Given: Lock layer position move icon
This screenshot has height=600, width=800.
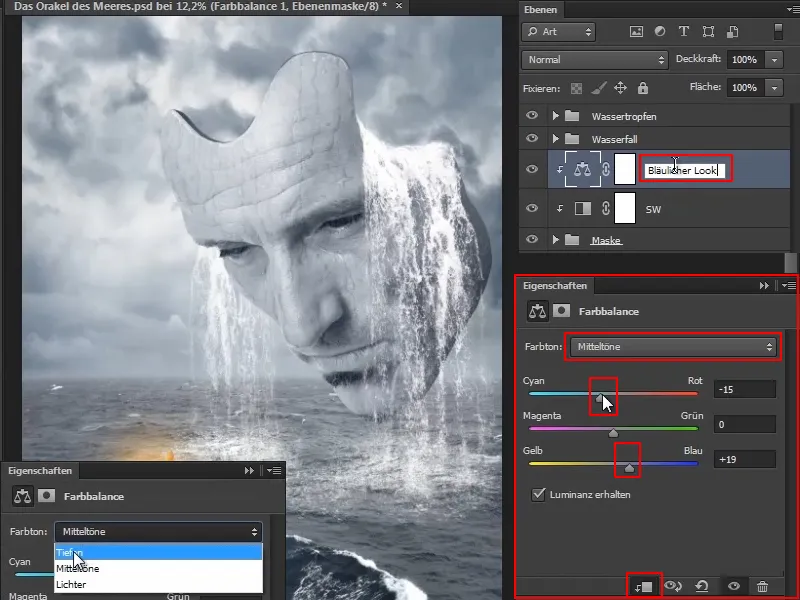Looking at the screenshot, I should tap(620, 88).
